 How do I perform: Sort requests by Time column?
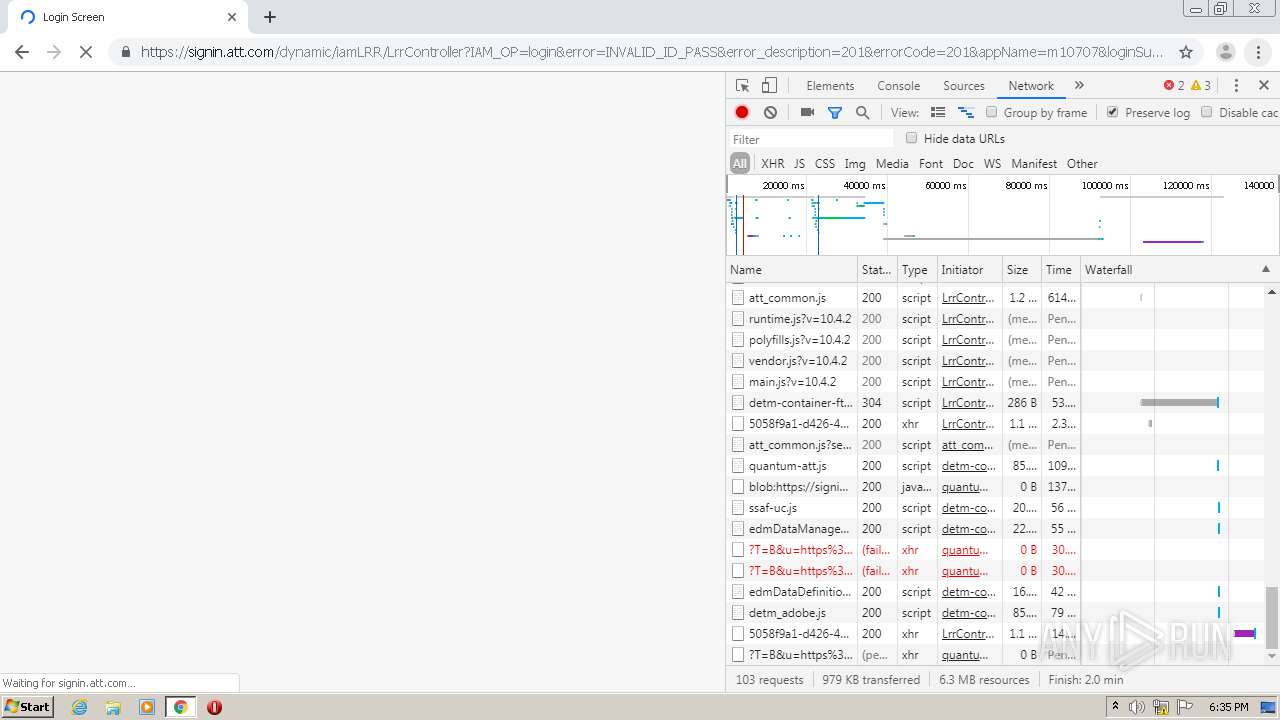click(1061, 269)
